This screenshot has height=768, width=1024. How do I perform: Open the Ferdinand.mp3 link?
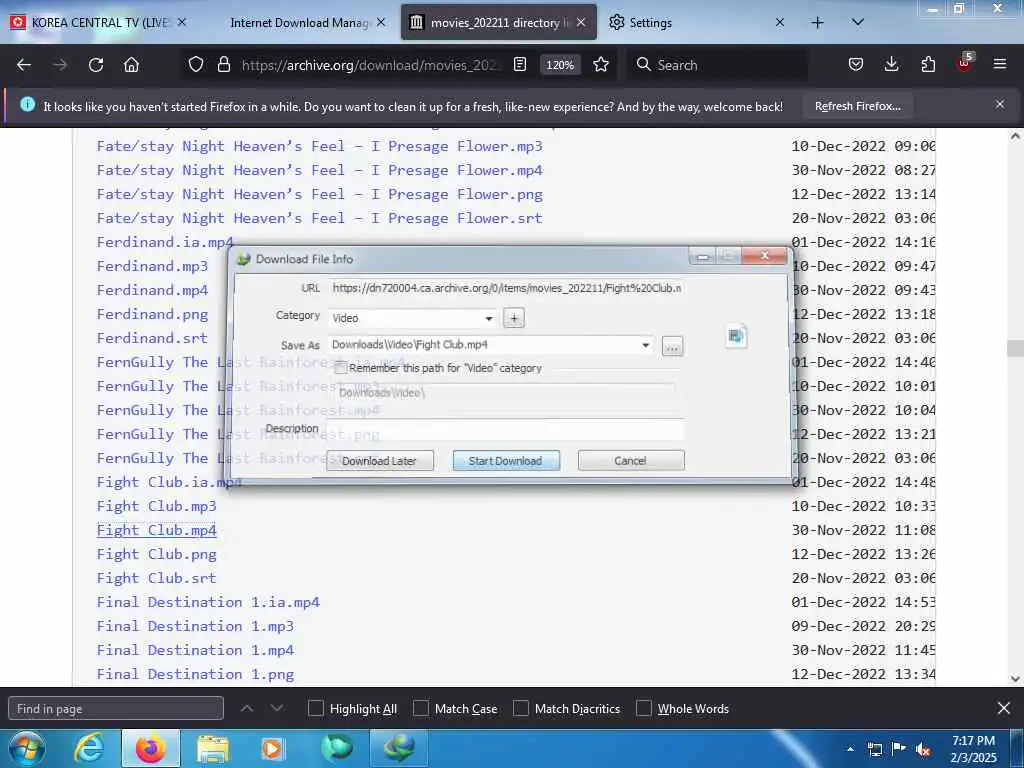point(152,266)
